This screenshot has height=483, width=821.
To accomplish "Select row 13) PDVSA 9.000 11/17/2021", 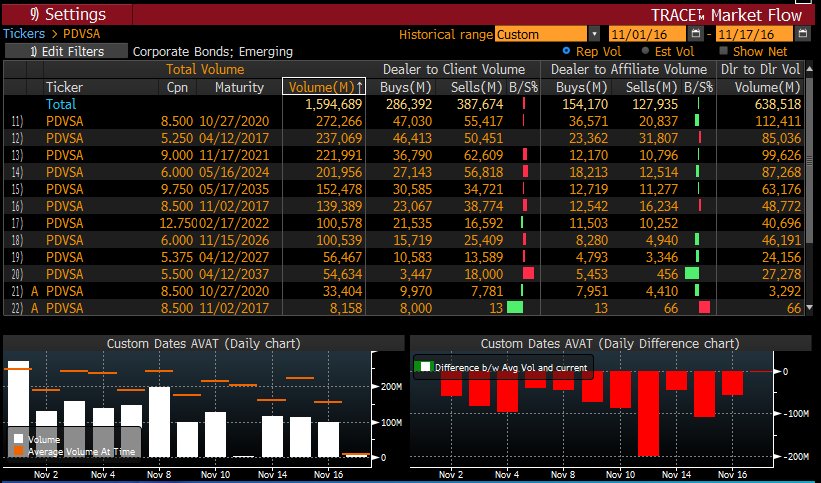I will pos(404,155).
